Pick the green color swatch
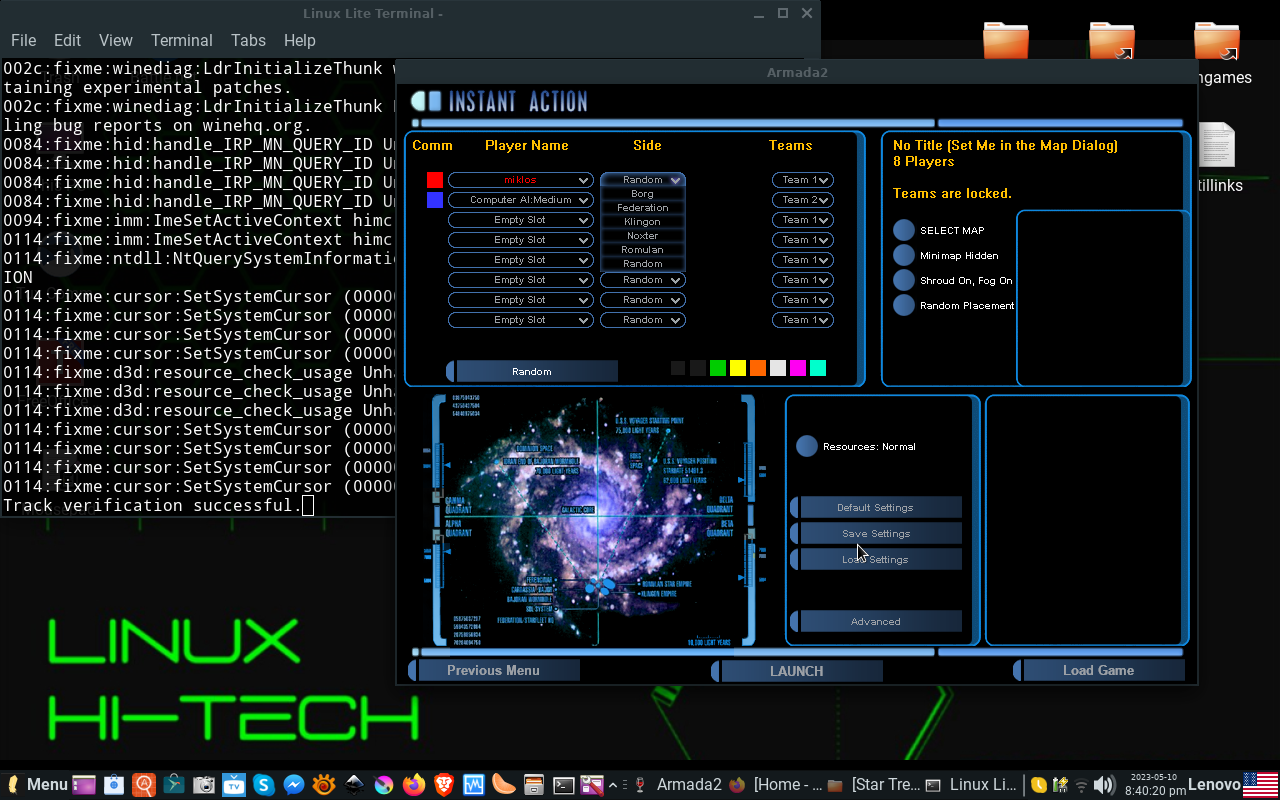Image resolution: width=1280 pixels, height=800 pixels. pyautogui.click(x=717, y=368)
